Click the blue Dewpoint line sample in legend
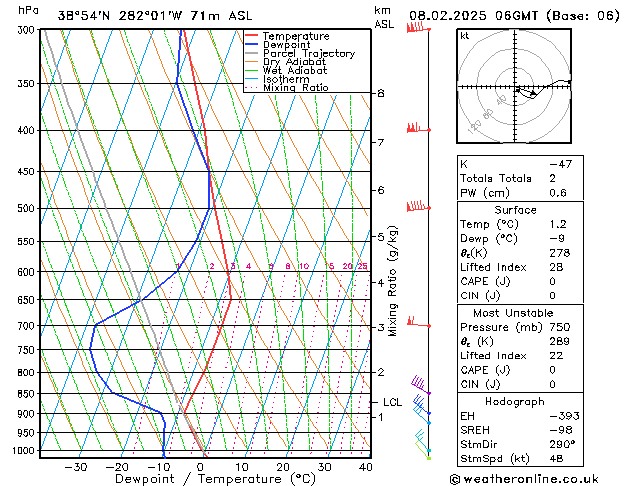The width and height of the screenshot is (629, 486). [252, 44]
